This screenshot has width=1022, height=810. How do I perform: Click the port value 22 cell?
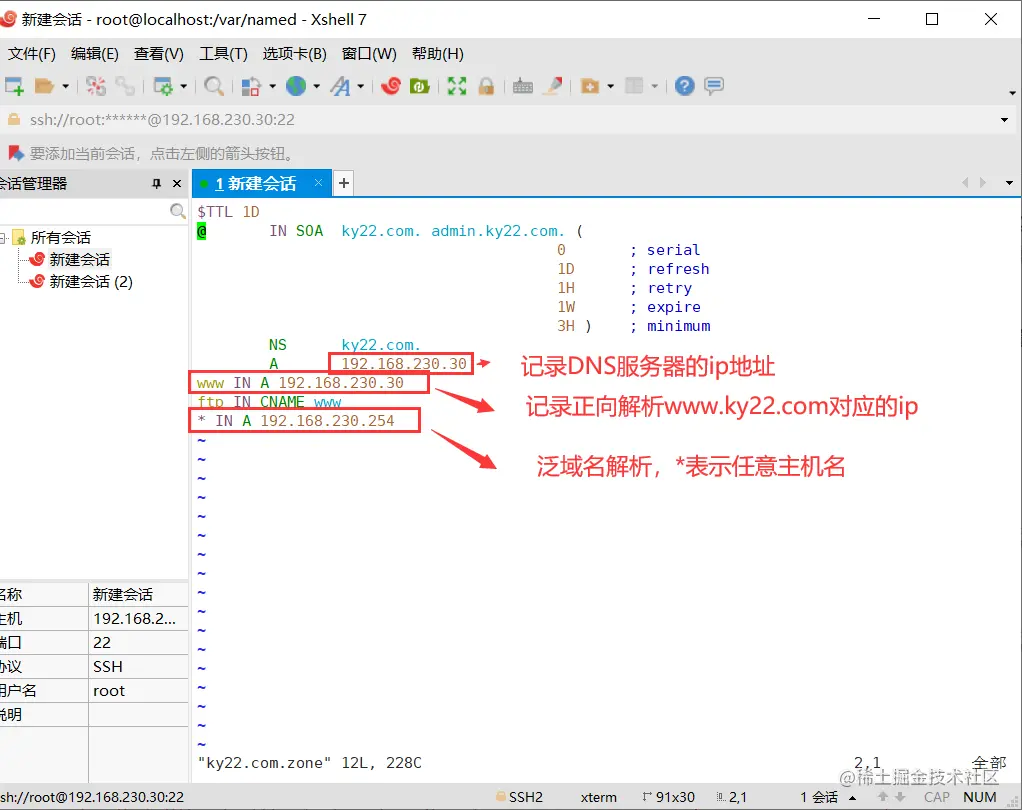point(138,643)
